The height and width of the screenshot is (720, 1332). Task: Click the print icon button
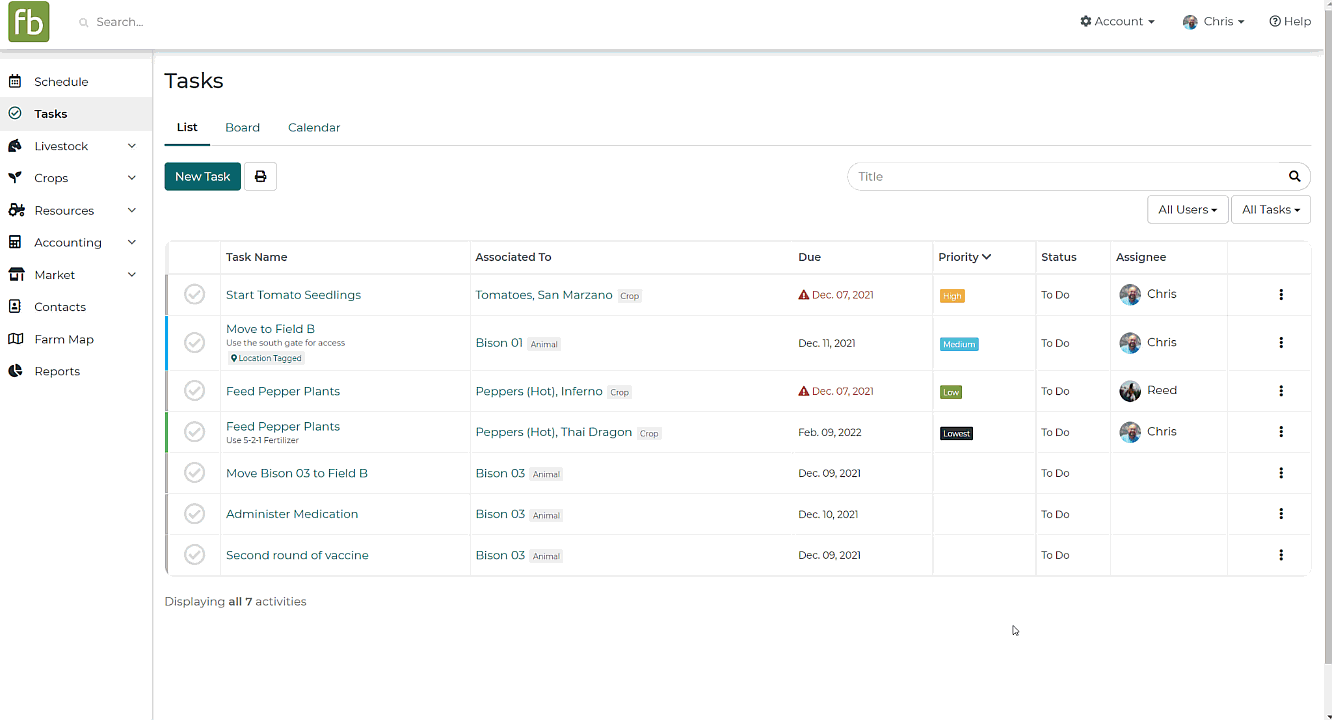point(260,177)
